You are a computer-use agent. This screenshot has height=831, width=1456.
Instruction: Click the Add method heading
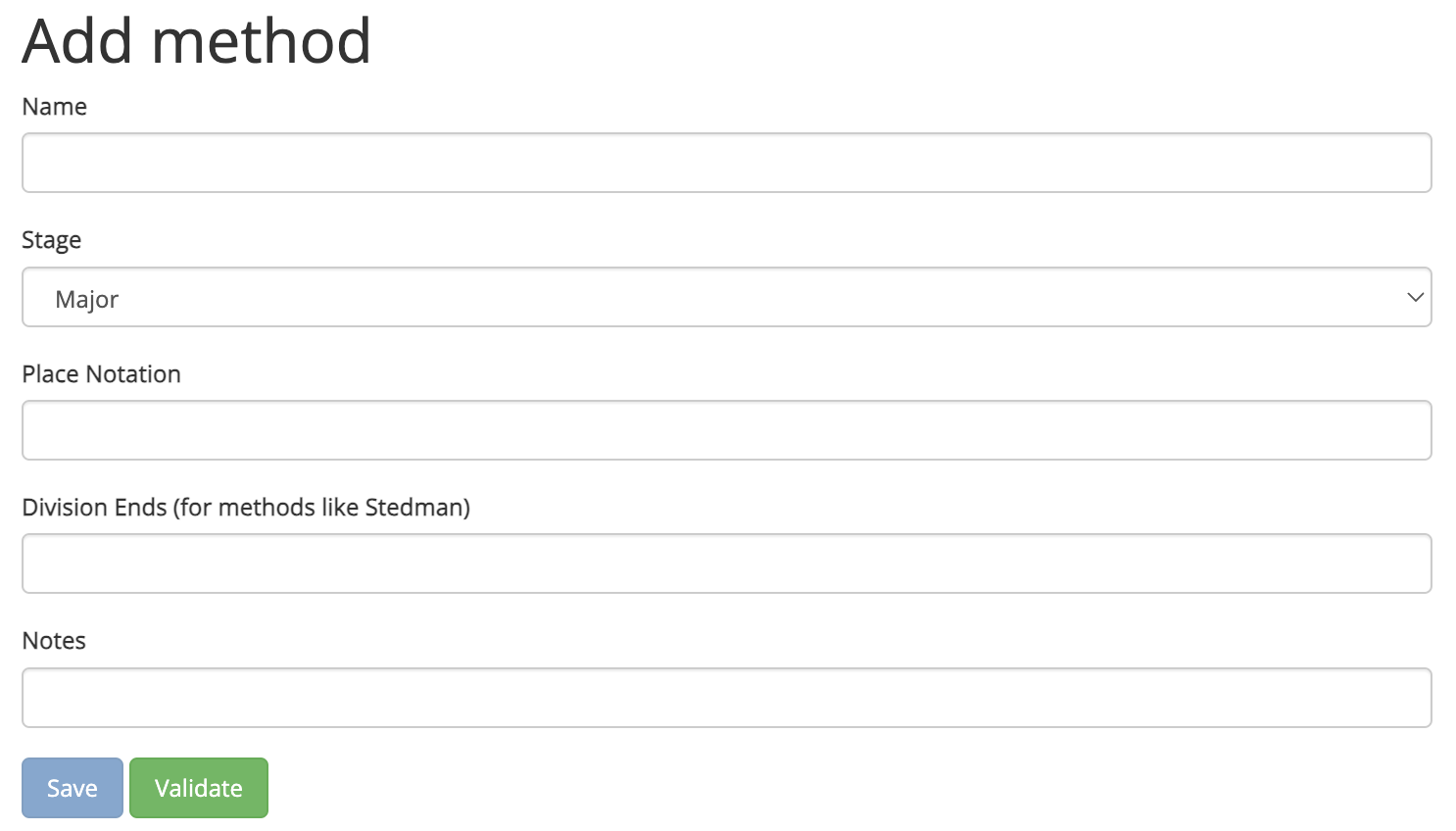196,41
